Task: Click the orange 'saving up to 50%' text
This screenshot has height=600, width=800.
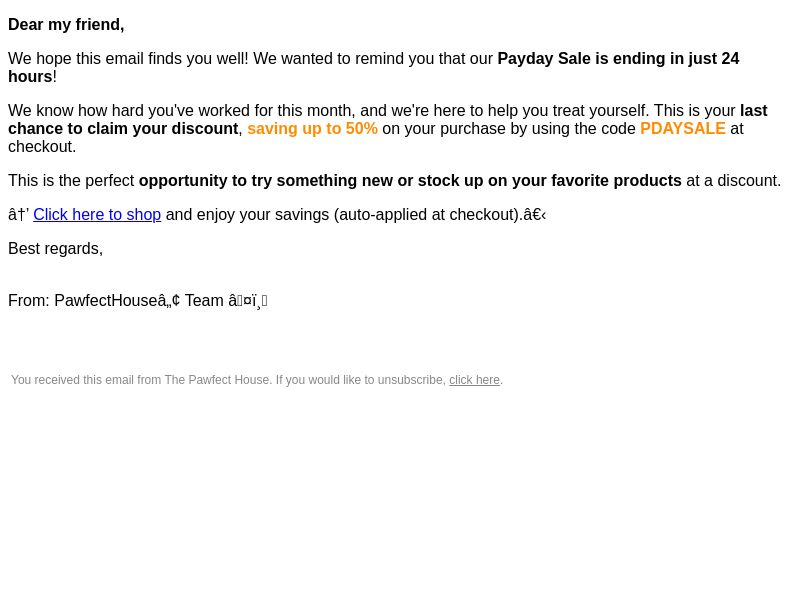Action: point(312,128)
